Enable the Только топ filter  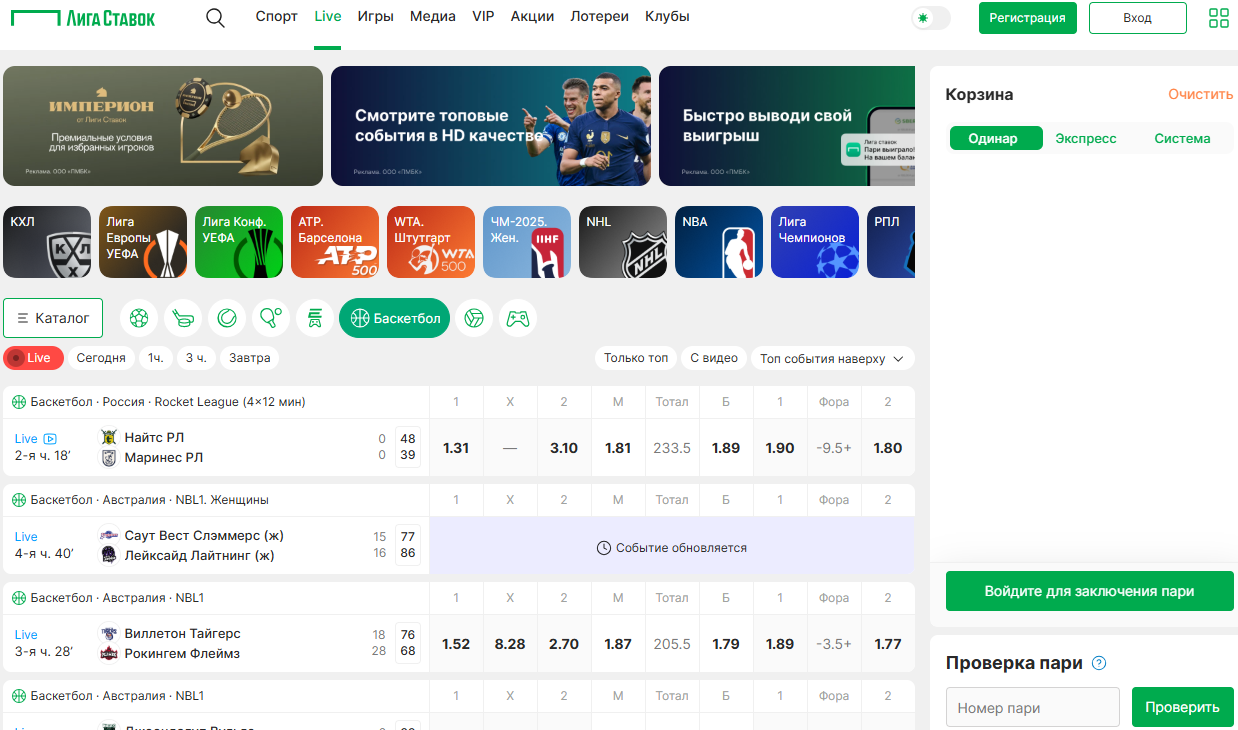point(636,358)
